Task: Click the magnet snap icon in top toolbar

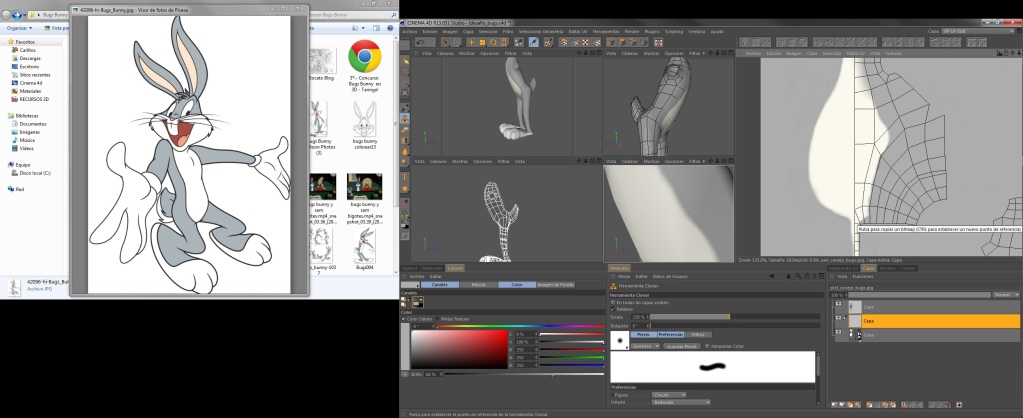Action: tap(504, 42)
